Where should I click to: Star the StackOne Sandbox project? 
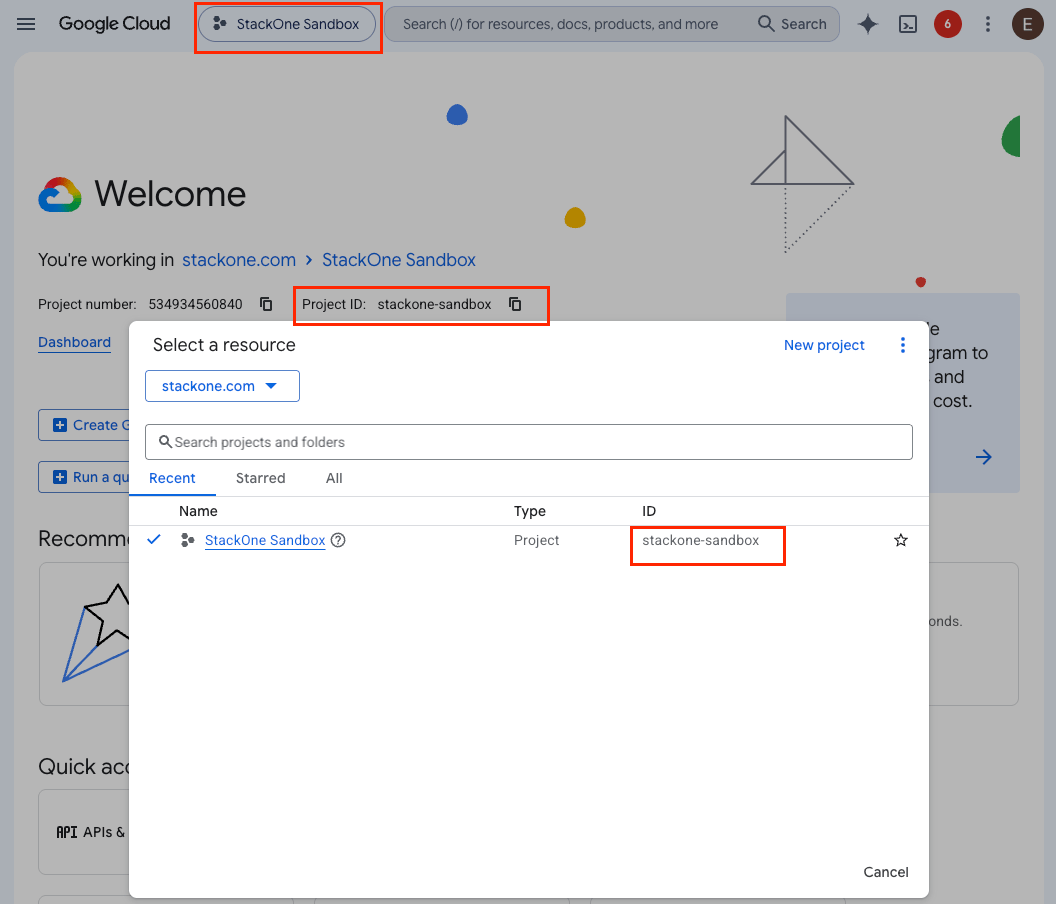pos(900,540)
